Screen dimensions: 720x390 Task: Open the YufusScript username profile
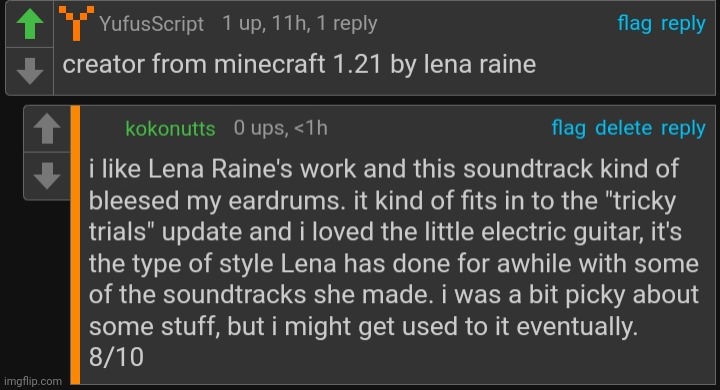click(x=152, y=24)
